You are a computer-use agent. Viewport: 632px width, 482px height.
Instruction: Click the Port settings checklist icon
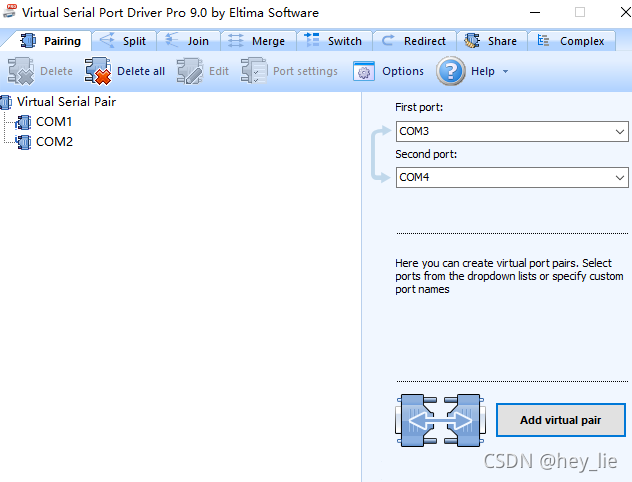point(254,71)
